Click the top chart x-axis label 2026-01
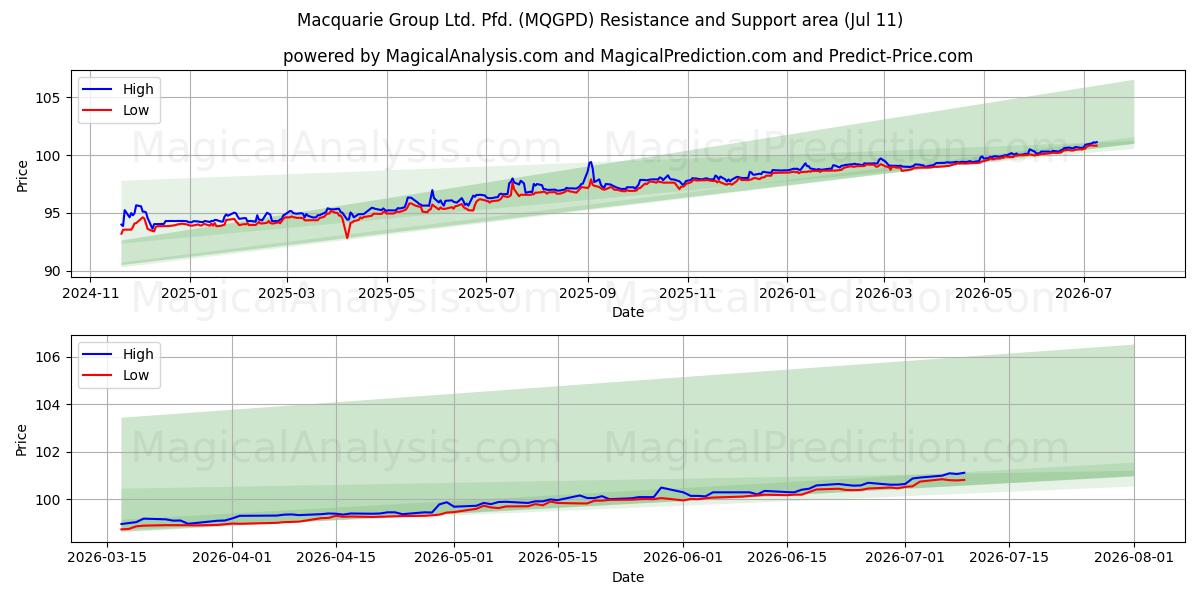This screenshot has height=600, width=1200. tap(787, 294)
